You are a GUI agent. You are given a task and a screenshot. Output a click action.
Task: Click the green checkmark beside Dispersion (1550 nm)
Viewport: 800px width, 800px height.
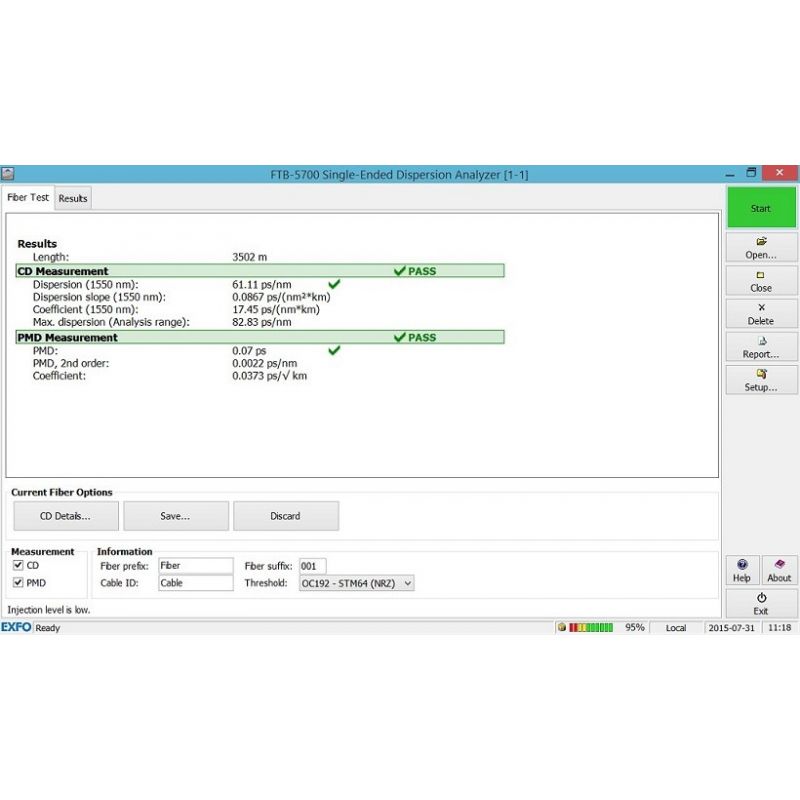click(334, 284)
